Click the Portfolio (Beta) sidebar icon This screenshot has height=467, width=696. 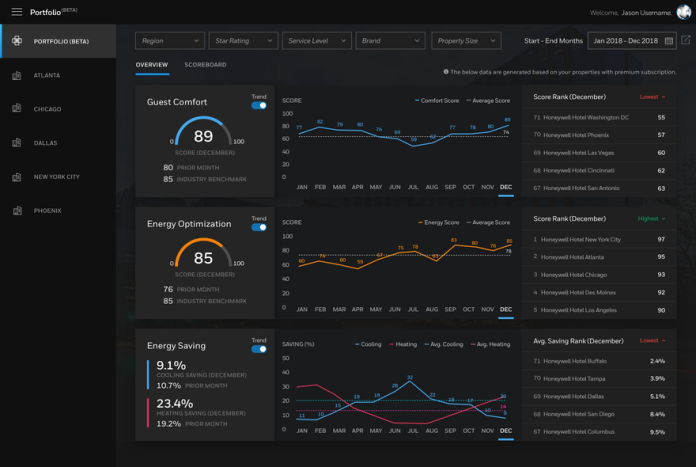pos(17,41)
